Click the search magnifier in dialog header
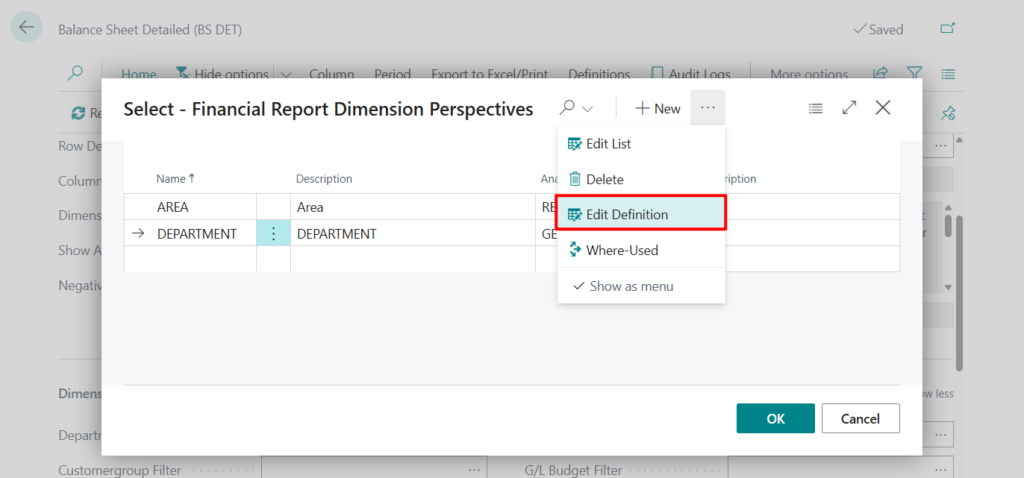 coord(567,108)
